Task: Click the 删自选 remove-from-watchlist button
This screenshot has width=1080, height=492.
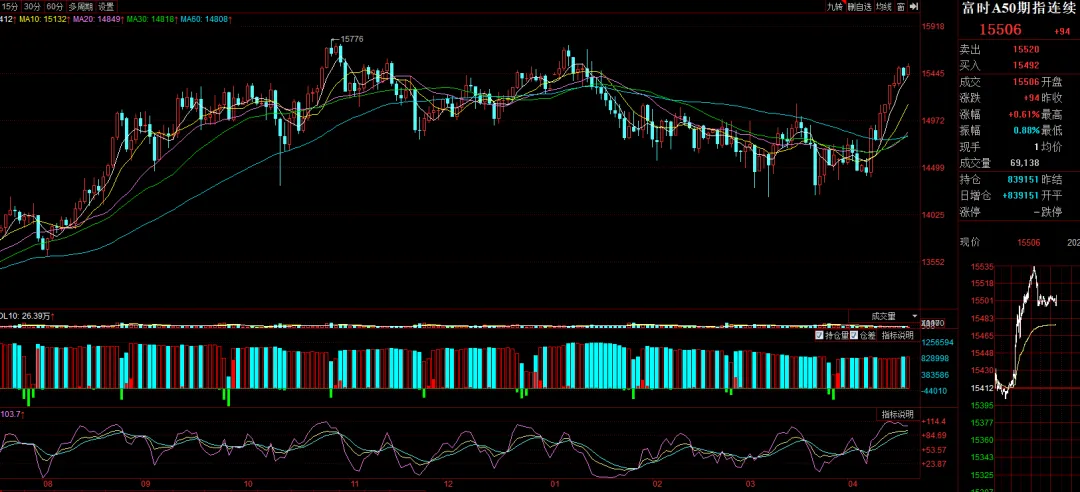Action: click(860, 6)
